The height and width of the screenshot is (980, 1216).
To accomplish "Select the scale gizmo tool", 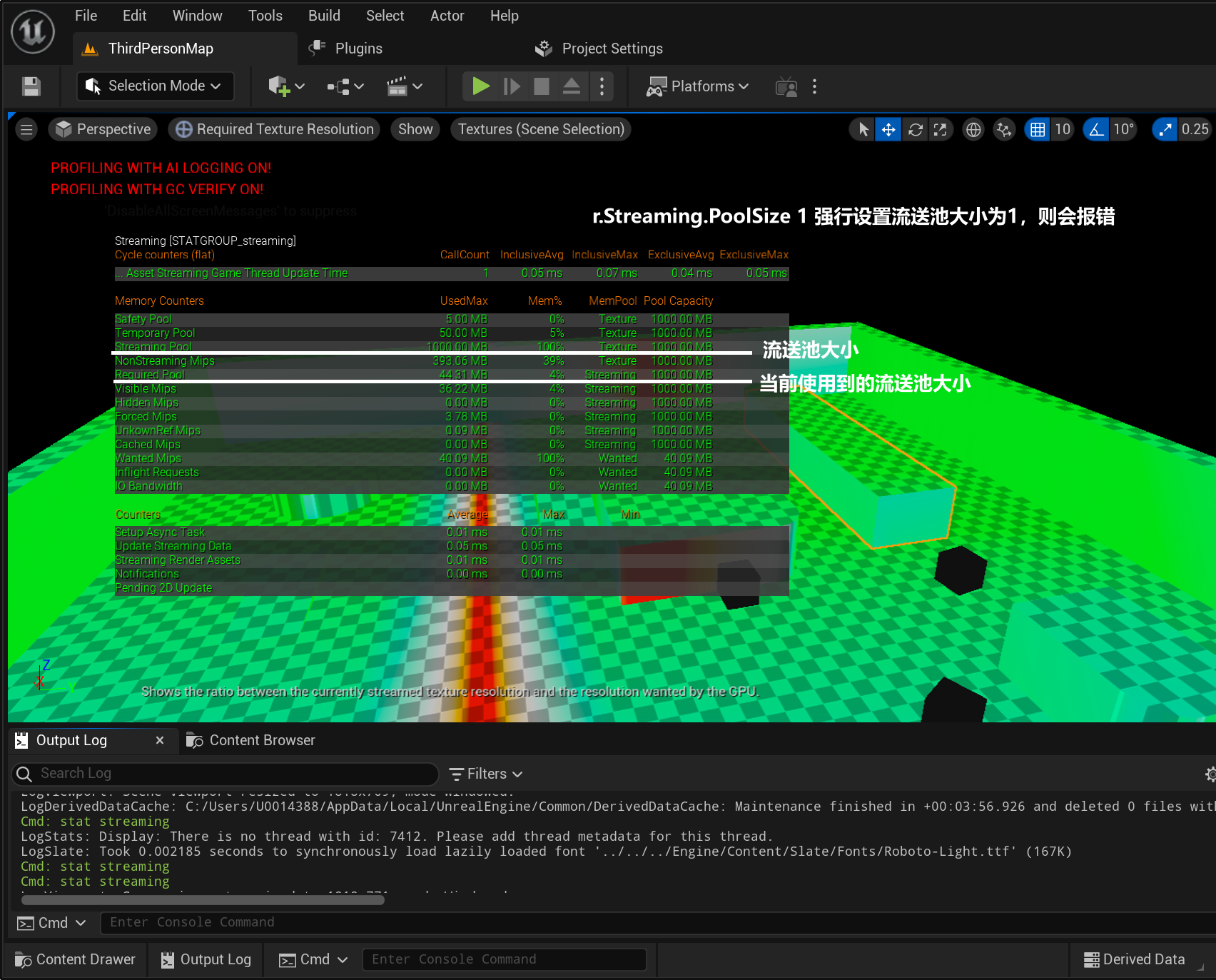I will [941, 129].
